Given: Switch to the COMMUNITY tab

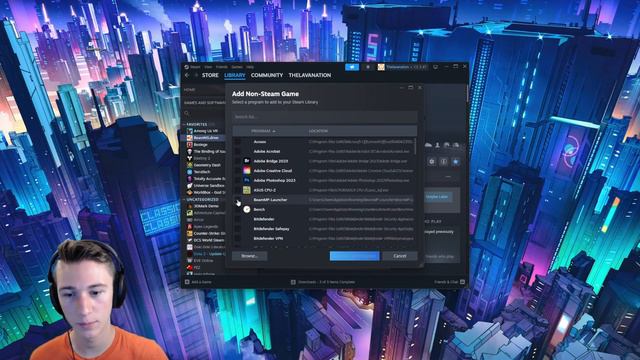Looking at the screenshot, I should [x=267, y=75].
